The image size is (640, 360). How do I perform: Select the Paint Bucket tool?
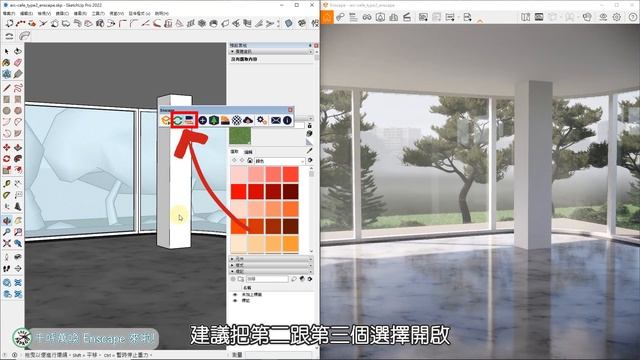pos(7,62)
